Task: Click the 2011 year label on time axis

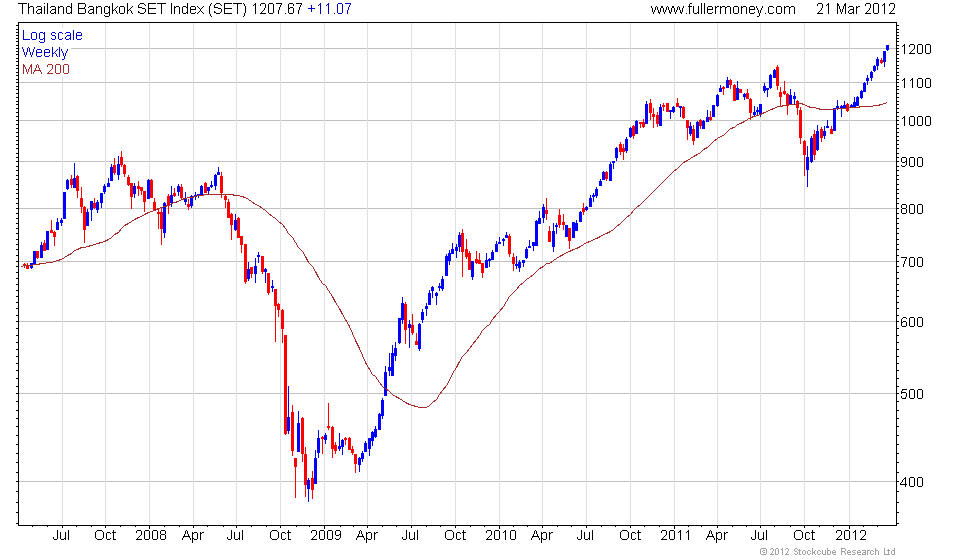Action: tap(676, 536)
